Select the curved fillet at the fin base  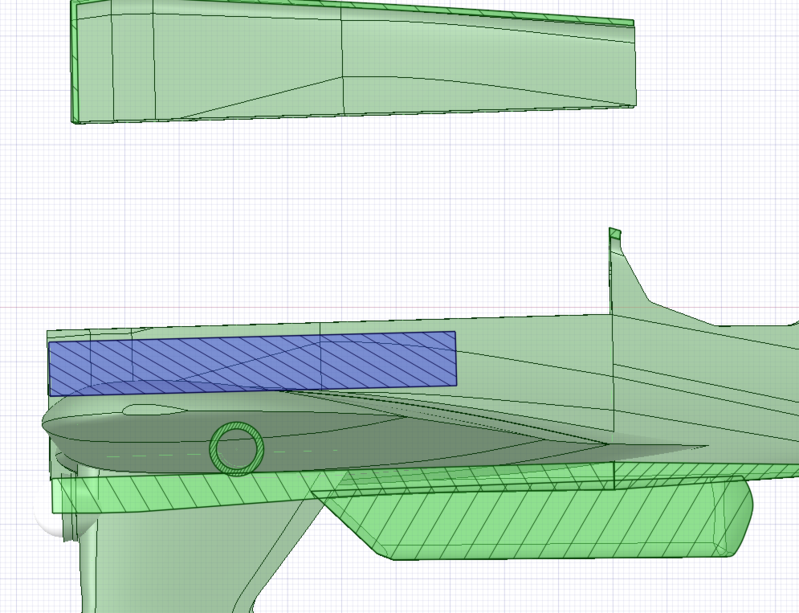(x=640, y=288)
